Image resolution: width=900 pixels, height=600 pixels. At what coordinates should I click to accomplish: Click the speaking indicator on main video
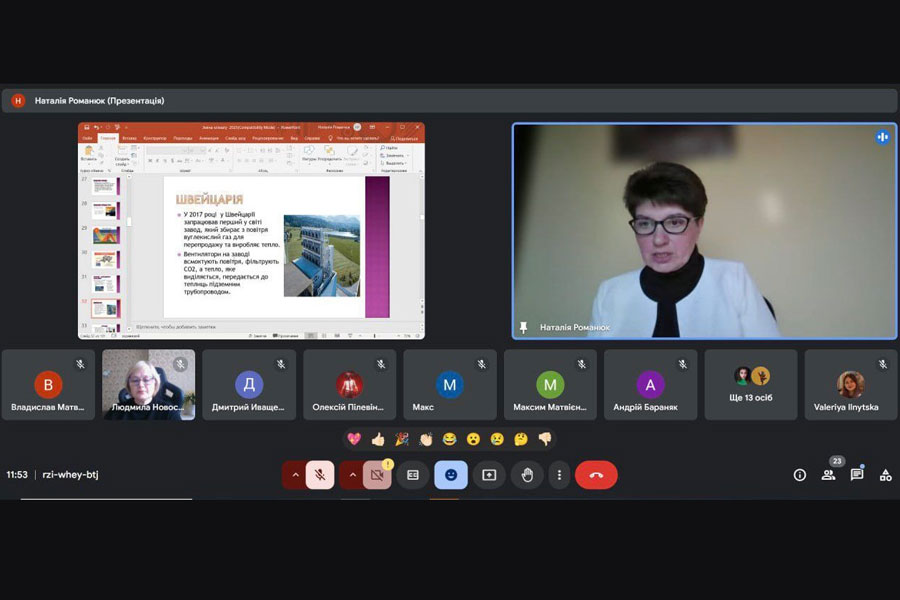coord(882,137)
